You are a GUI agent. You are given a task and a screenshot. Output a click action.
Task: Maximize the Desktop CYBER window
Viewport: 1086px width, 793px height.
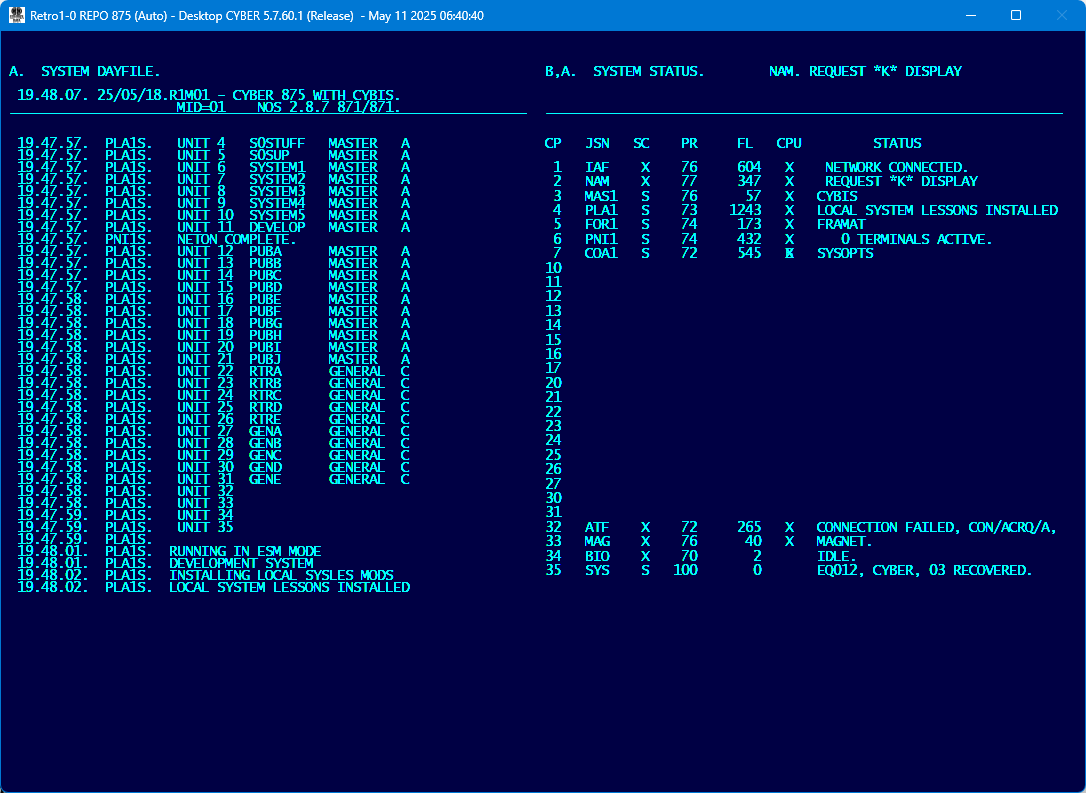point(1015,16)
